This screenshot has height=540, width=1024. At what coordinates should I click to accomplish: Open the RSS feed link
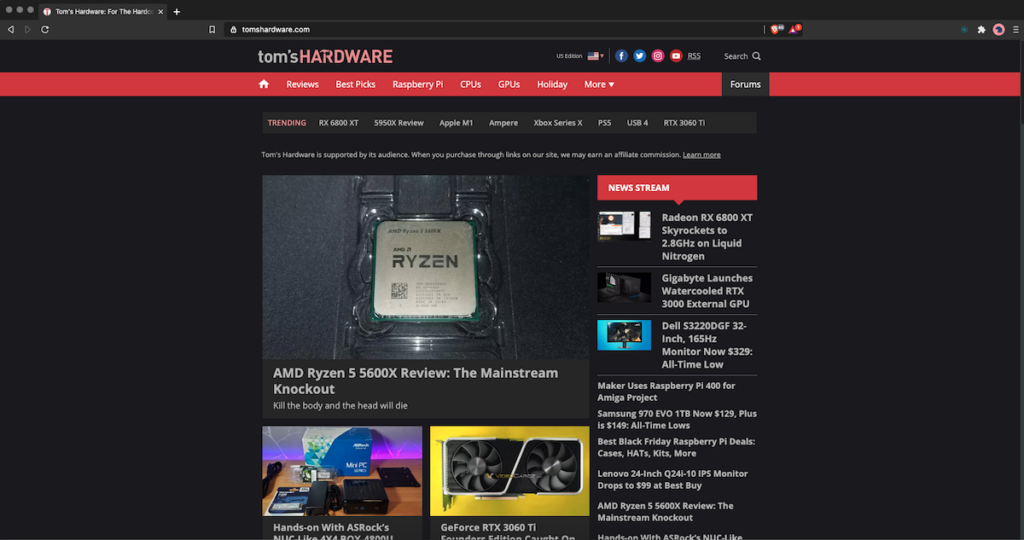coord(694,56)
